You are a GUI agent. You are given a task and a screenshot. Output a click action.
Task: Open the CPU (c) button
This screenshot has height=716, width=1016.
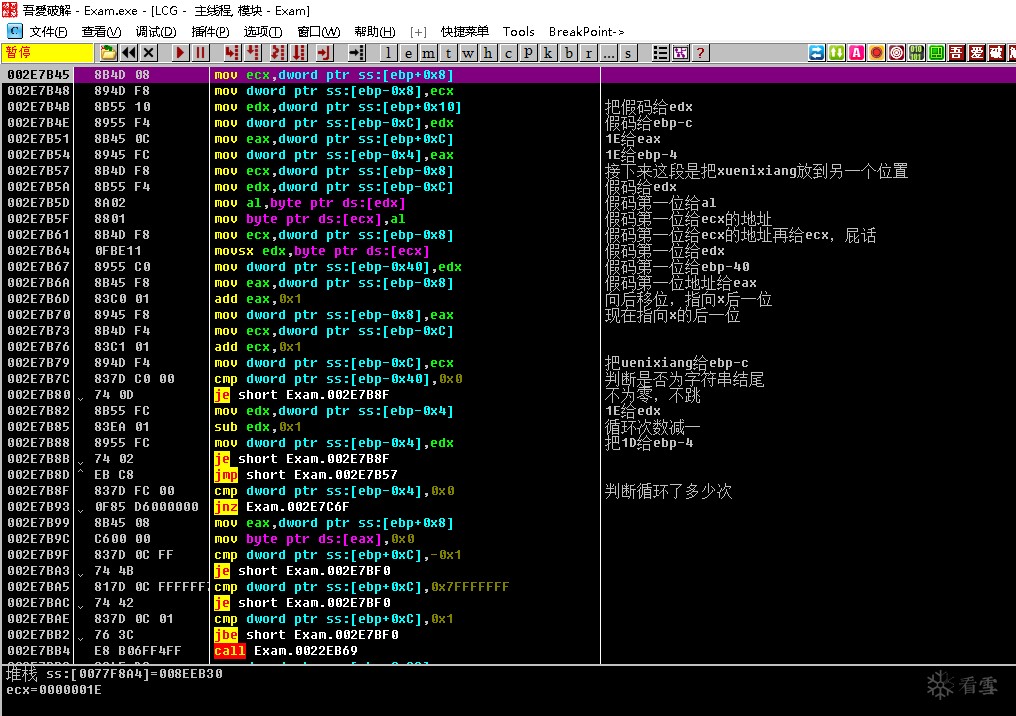[508, 53]
